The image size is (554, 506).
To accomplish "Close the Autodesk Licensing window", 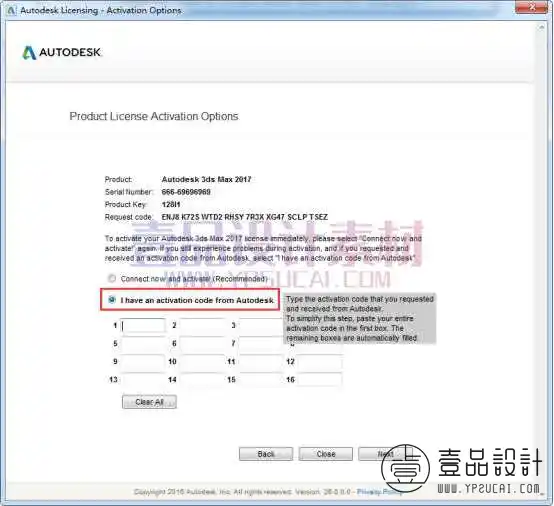I will pos(531,7).
